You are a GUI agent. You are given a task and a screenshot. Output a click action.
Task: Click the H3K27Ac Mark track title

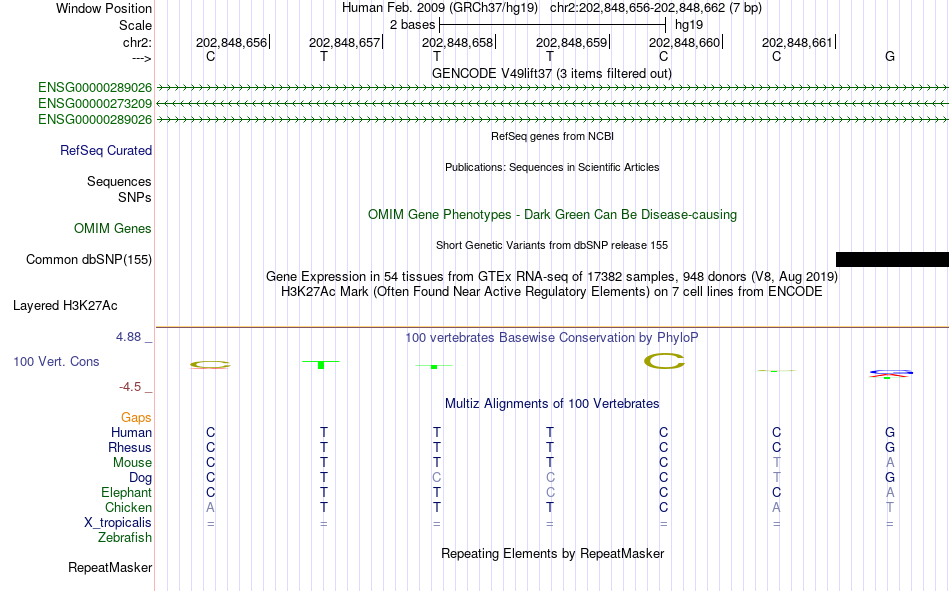pos(552,292)
